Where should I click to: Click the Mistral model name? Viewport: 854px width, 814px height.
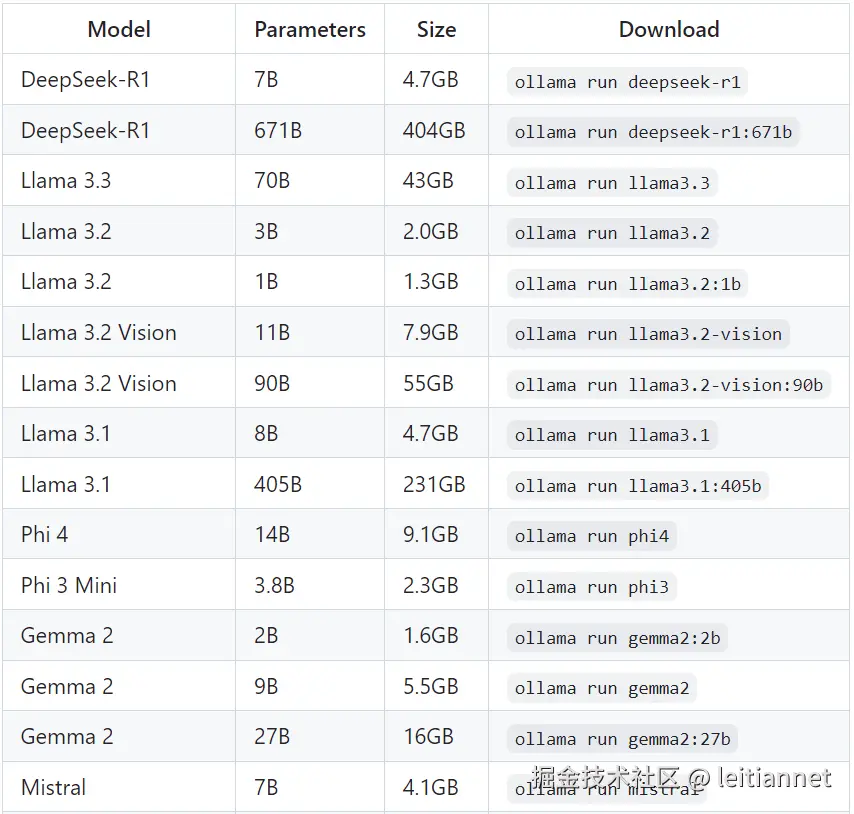pyautogui.click(x=54, y=787)
